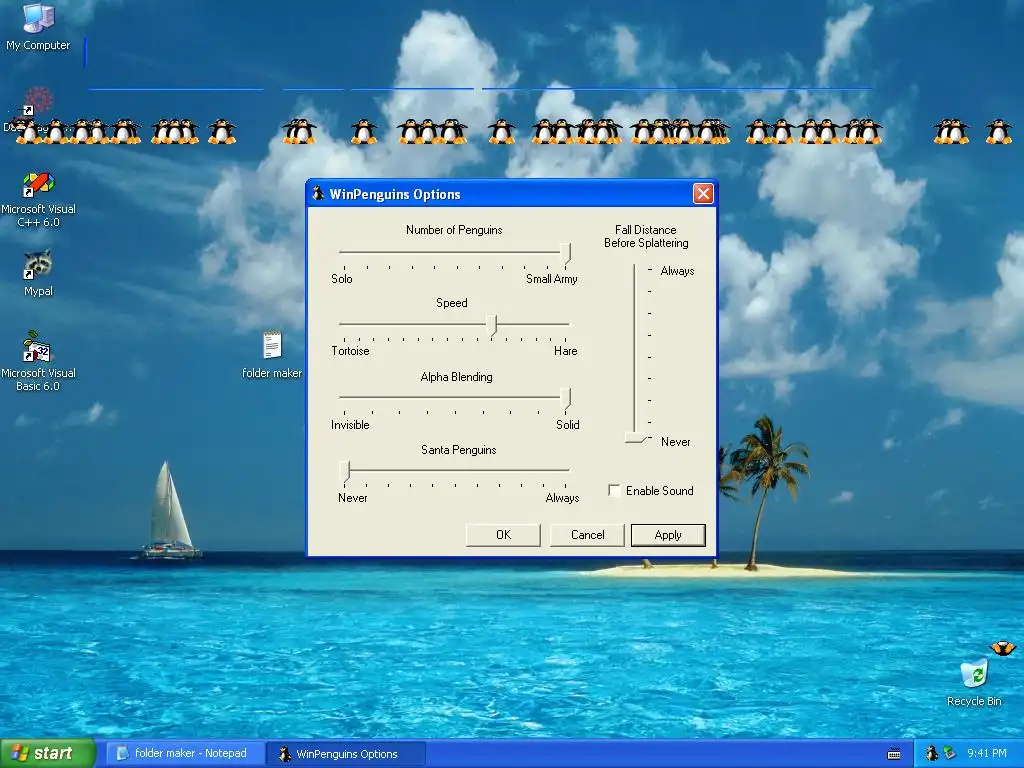
Task: Click the Apply button
Action: [667, 535]
